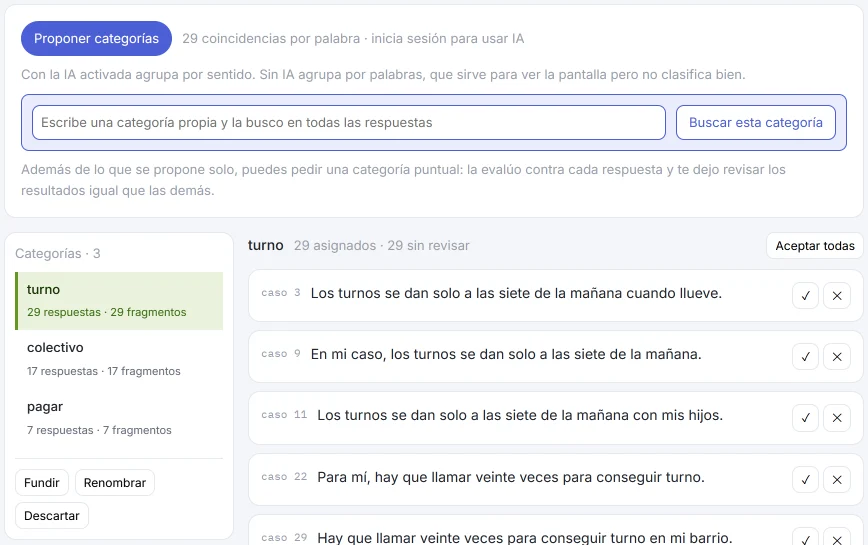Viewport: 868px width, 545px height.
Task: Click the response text of case 9
Action: point(506,354)
